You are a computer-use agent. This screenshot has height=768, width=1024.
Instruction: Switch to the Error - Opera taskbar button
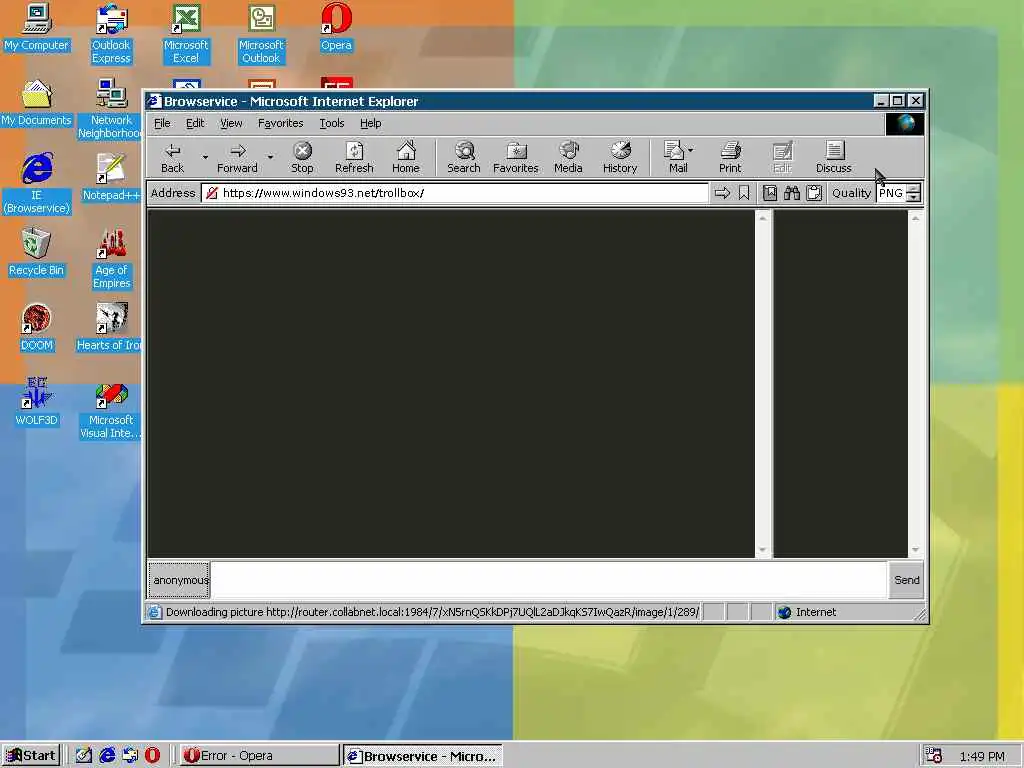pyautogui.click(x=259, y=756)
